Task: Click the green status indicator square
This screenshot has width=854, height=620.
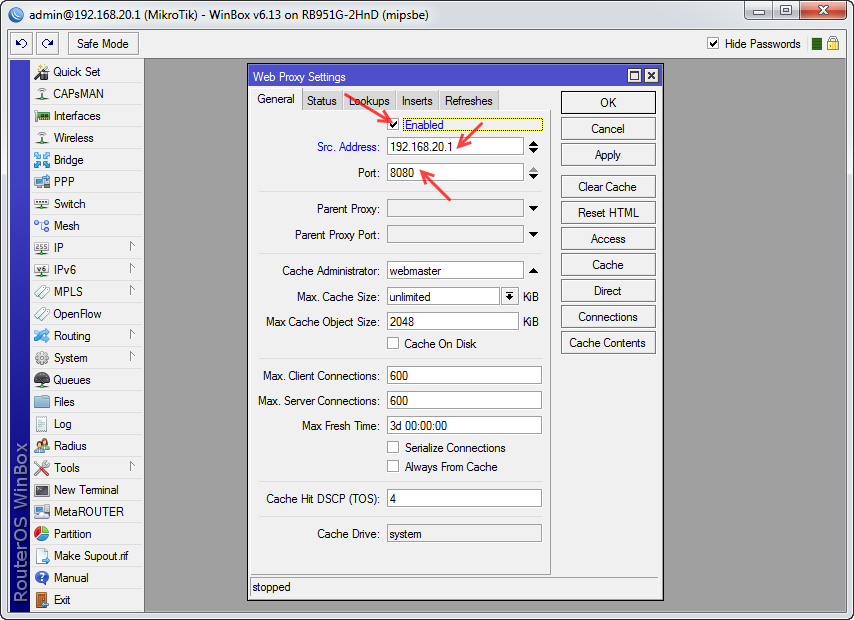Action: 816,44
